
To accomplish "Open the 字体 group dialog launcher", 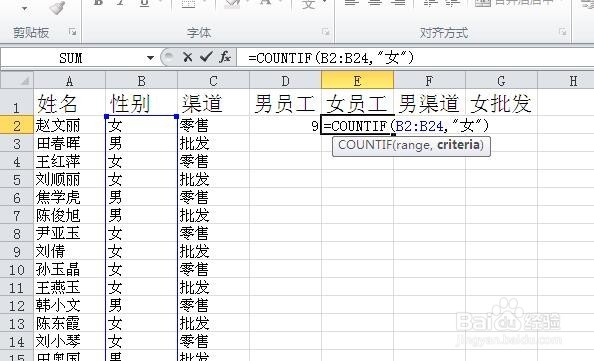I will [325, 32].
